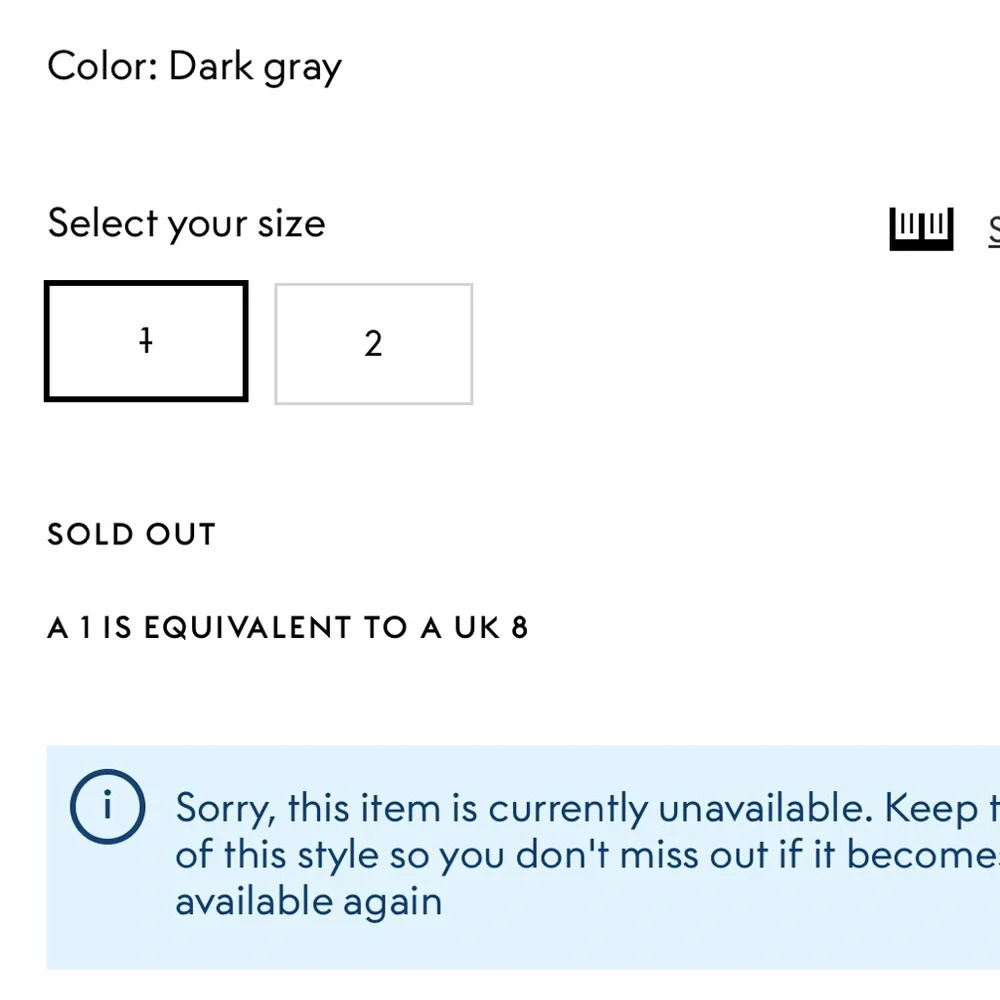Choose the crossed-out size 1 box
The height and width of the screenshot is (1000, 1000).
click(x=146, y=341)
